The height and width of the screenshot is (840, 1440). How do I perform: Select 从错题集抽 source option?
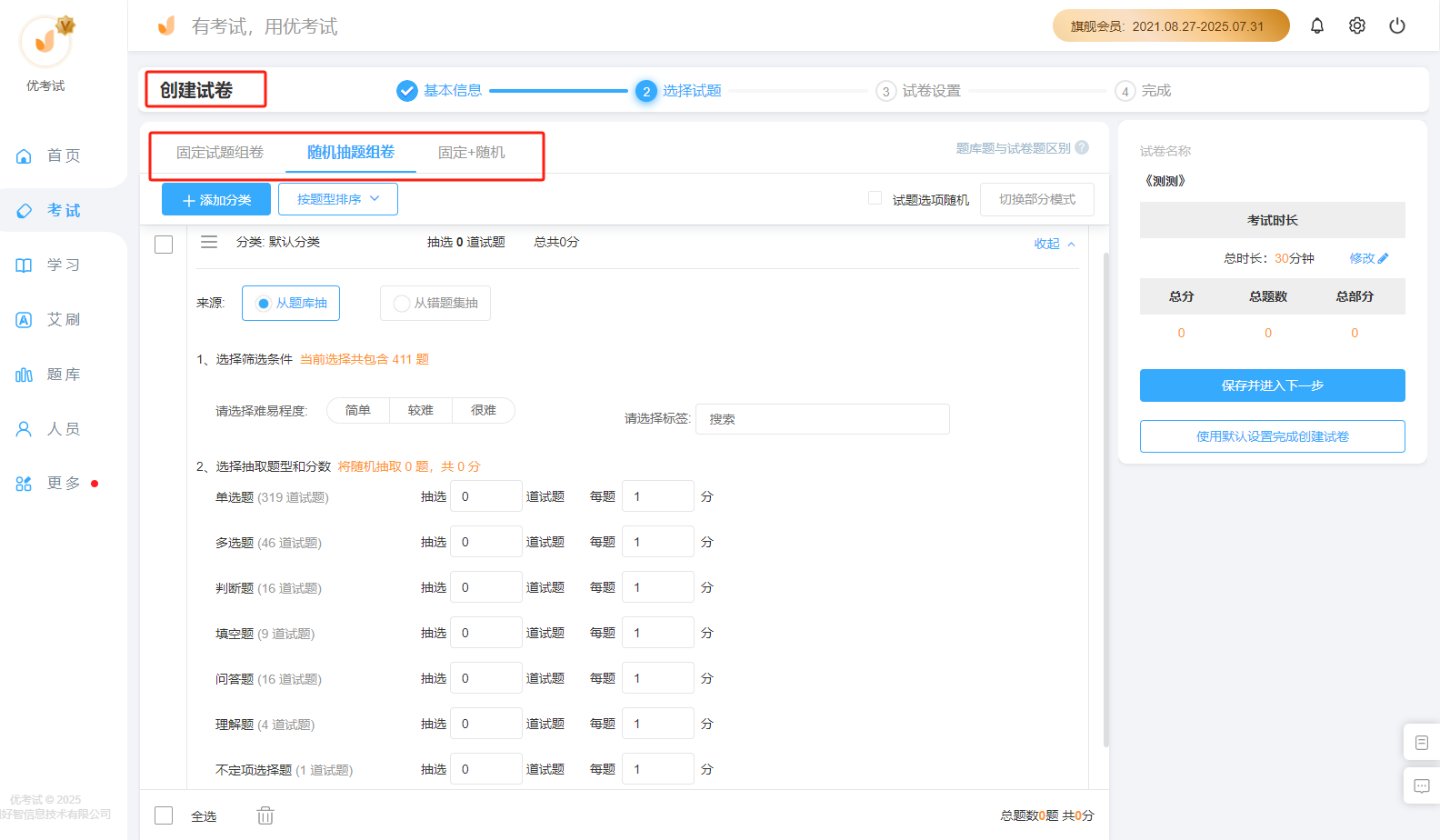pos(435,304)
